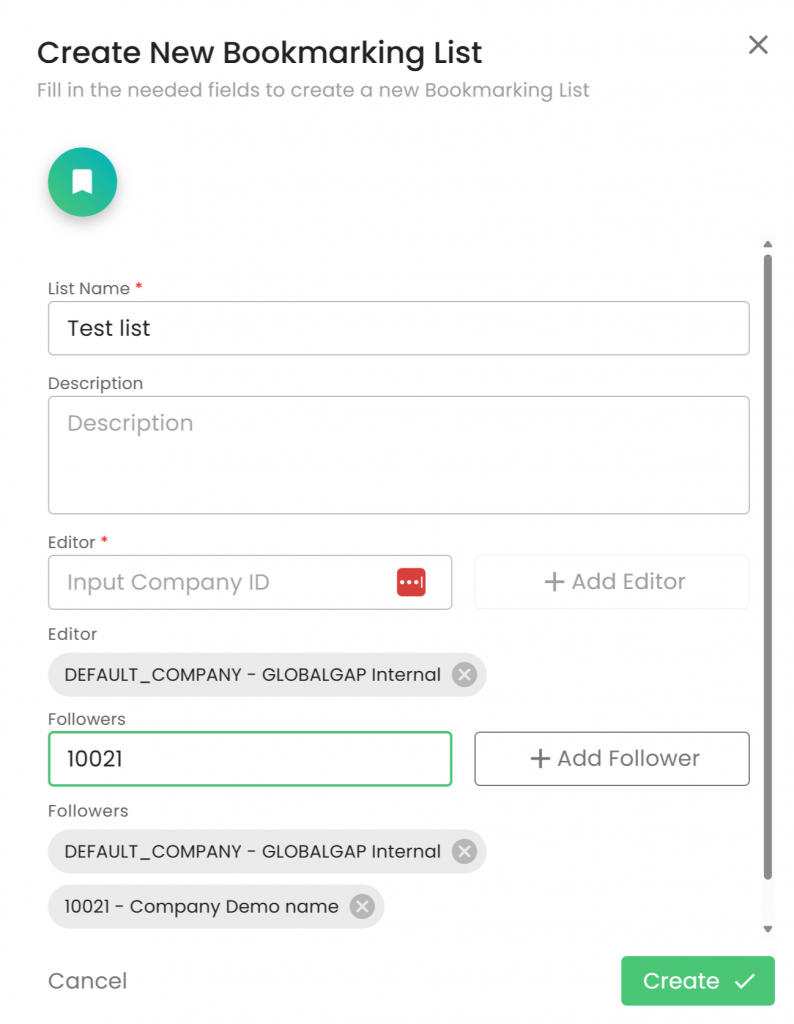Select the 10021 Company Demo name chip label
This screenshot has height=1024, width=794.
[201, 907]
